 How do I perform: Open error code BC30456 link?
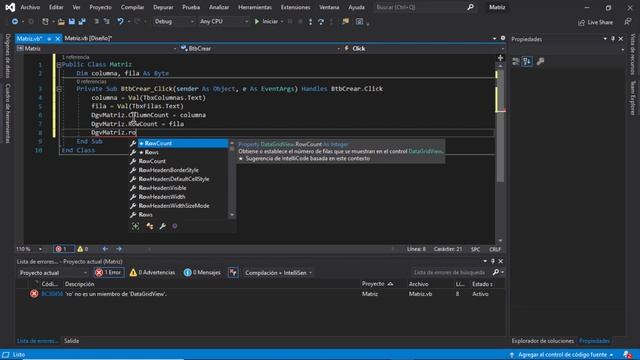(52, 294)
